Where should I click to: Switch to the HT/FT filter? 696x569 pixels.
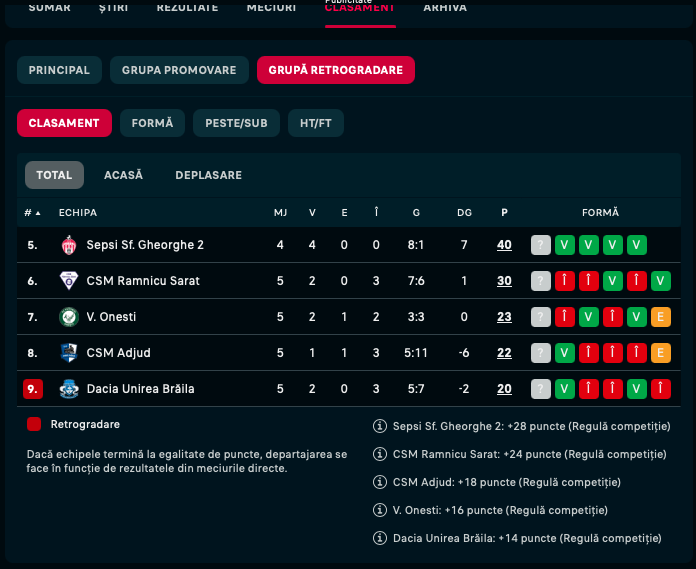click(x=316, y=123)
